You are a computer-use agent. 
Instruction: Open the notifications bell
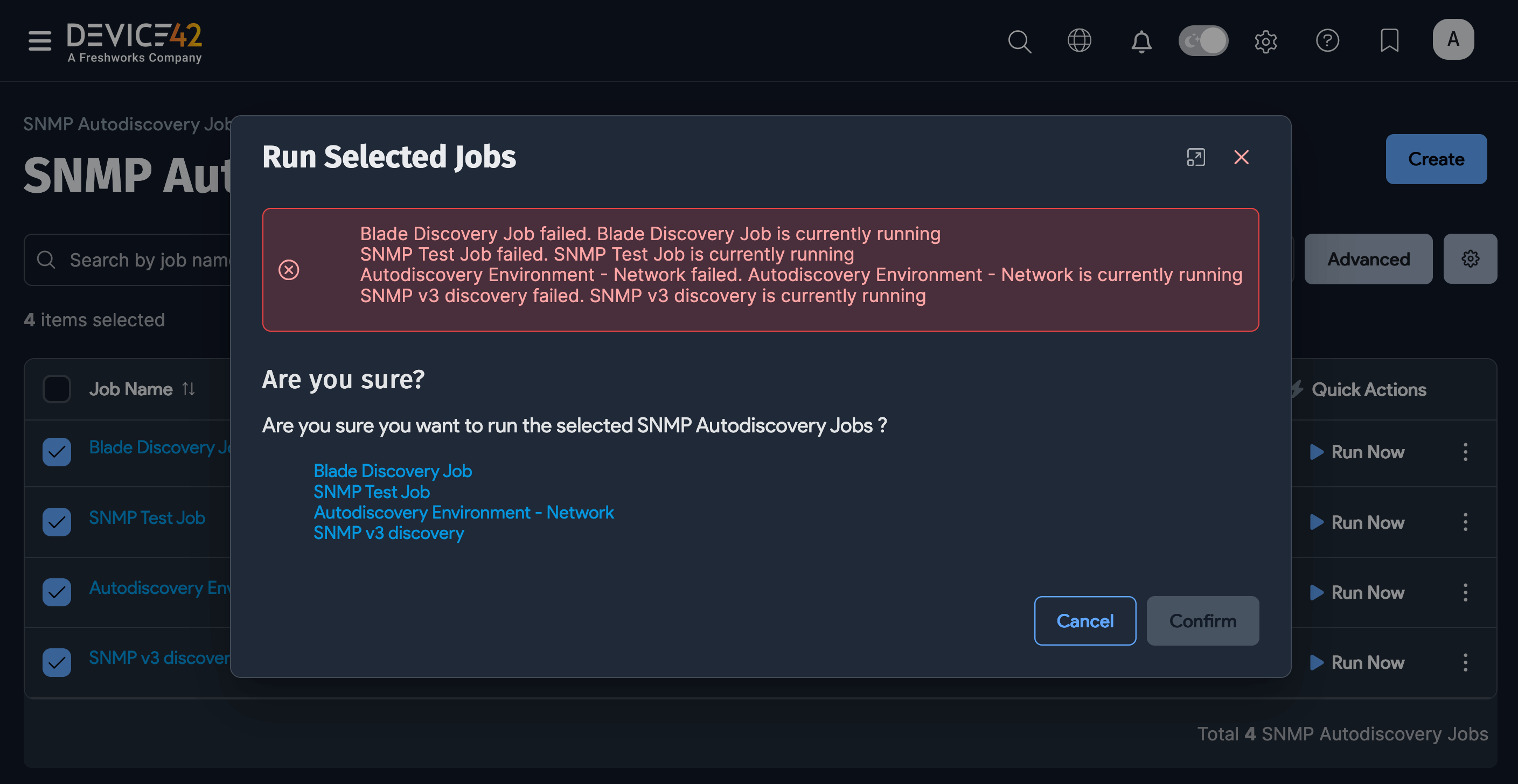point(1141,41)
